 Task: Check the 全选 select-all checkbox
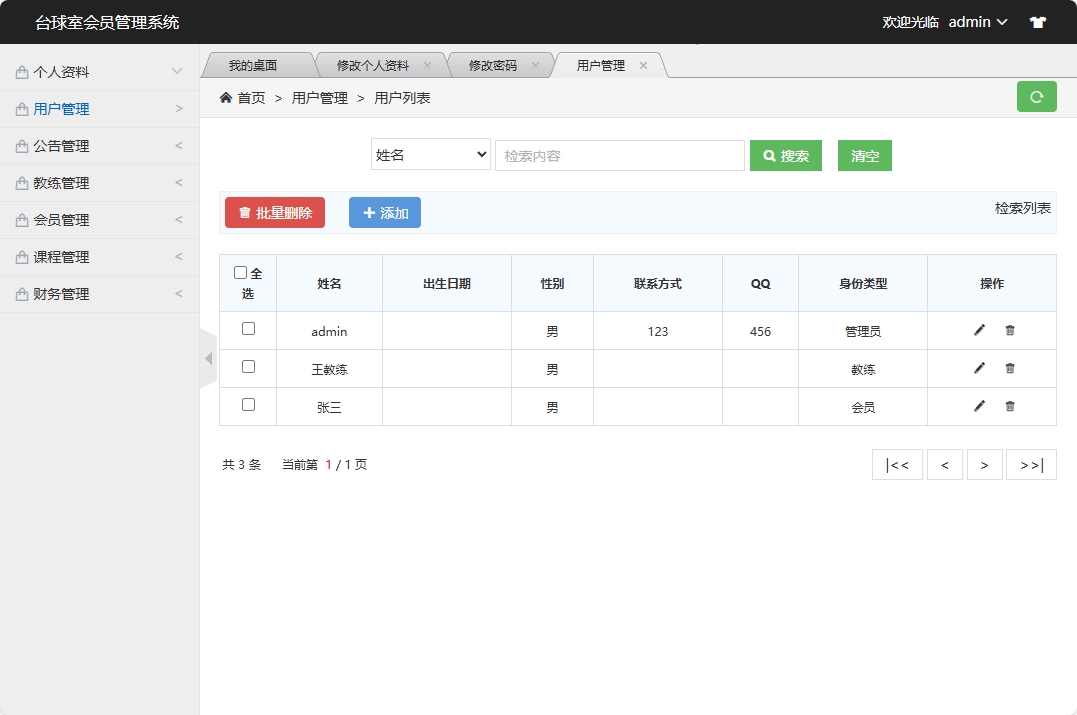(x=240, y=271)
